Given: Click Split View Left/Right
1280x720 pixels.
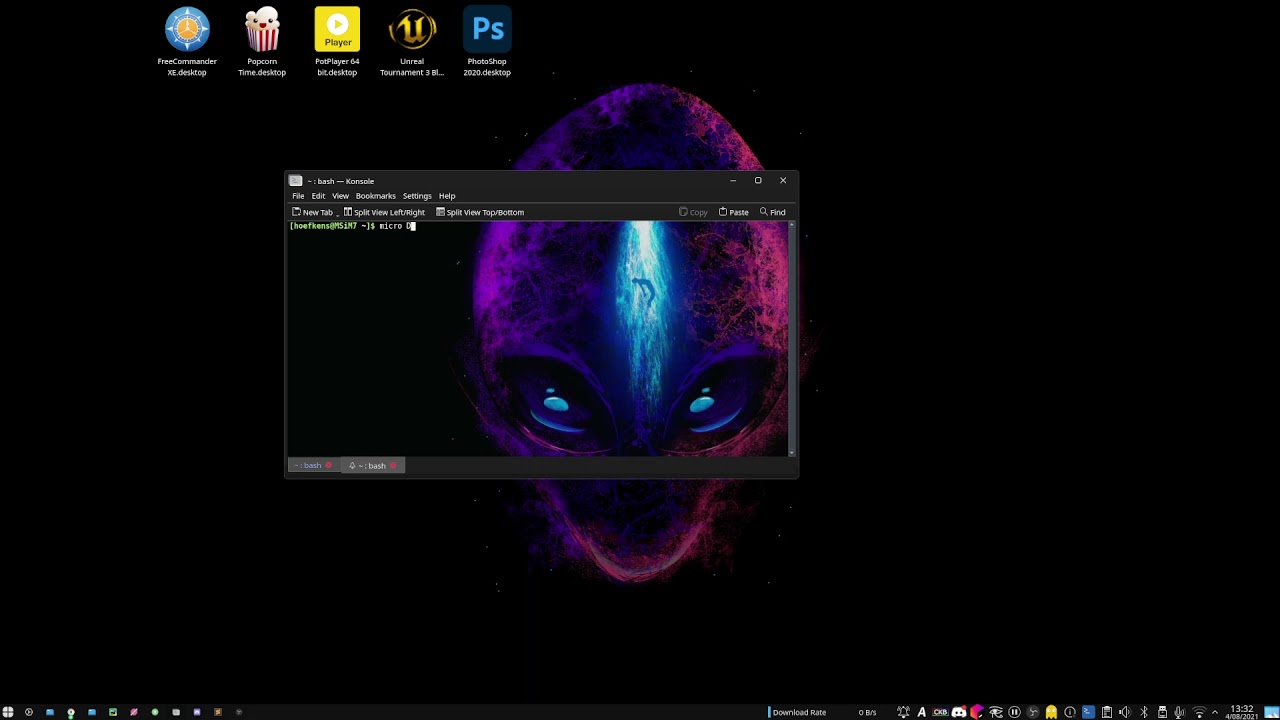Looking at the screenshot, I should (384, 212).
